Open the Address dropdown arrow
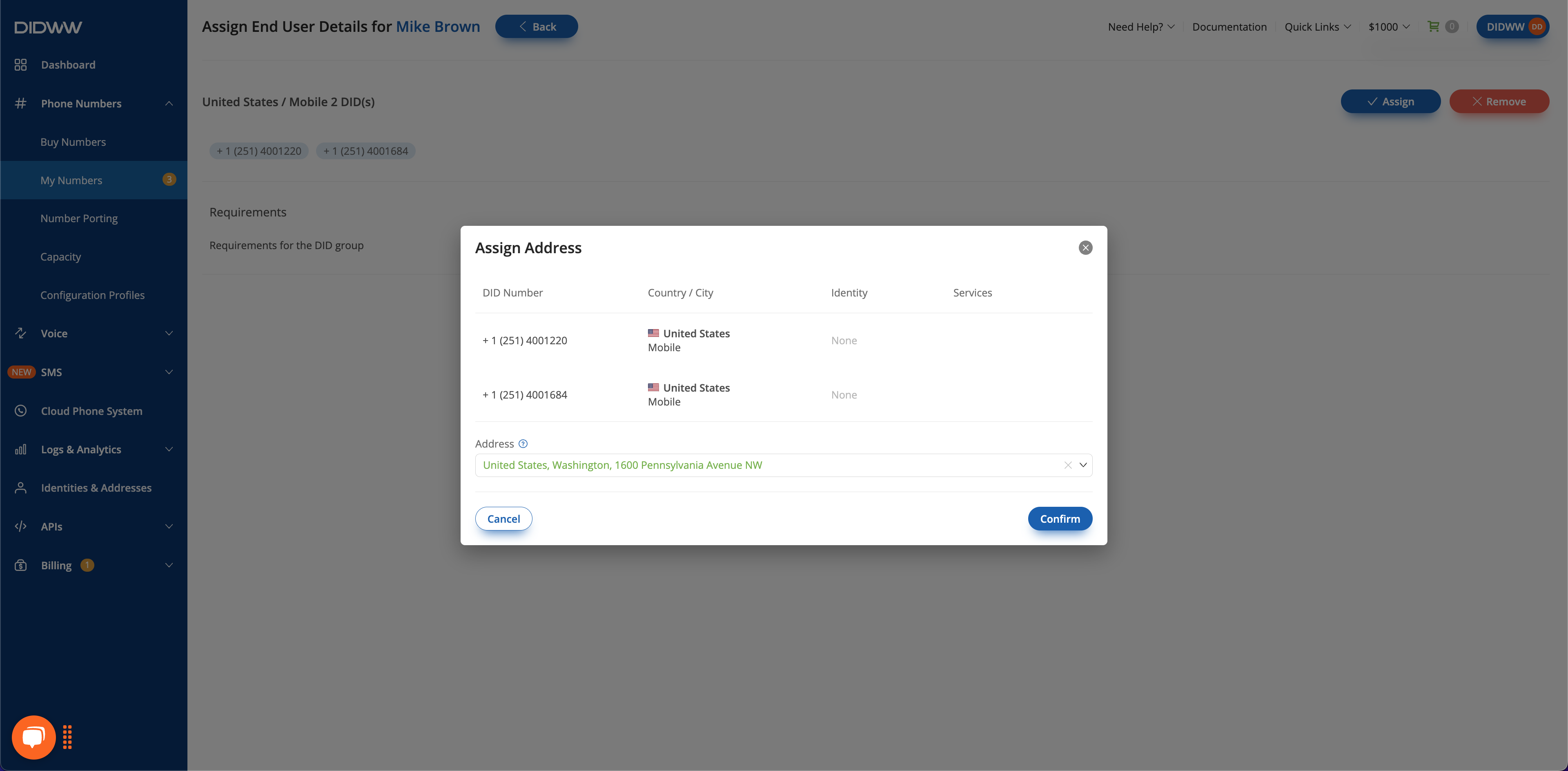Image resolution: width=1568 pixels, height=771 pixels. 1083,465
